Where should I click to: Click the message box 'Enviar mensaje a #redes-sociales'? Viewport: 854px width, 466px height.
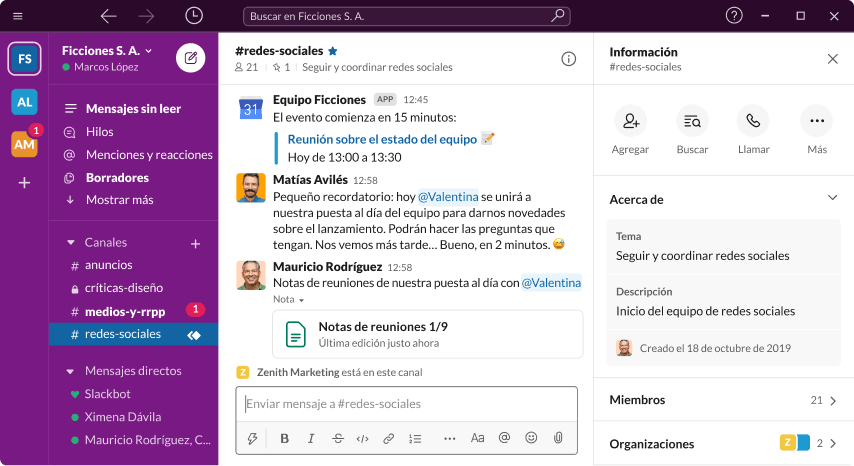406,404
